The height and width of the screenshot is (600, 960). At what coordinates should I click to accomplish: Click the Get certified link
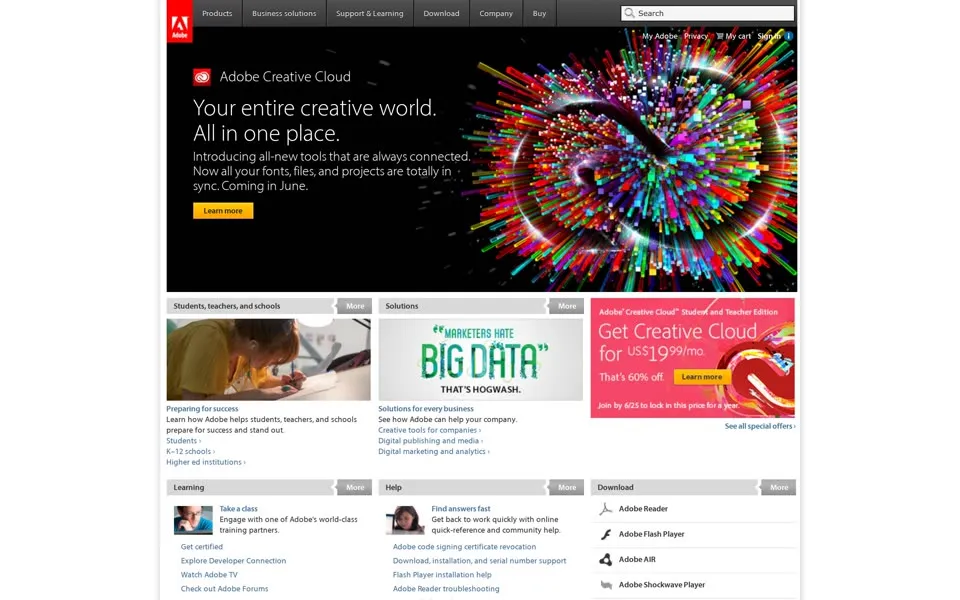pos(201,547)
